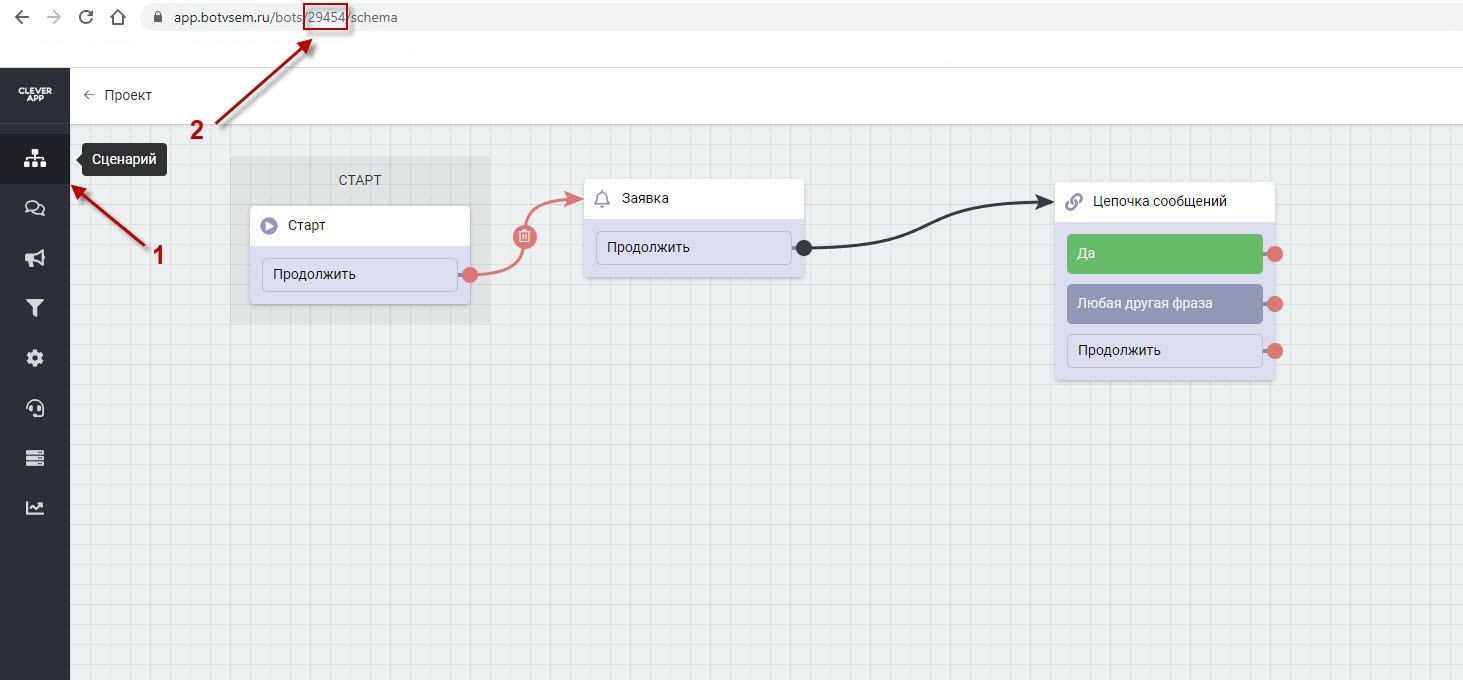Go back to Проект
1463x680 pixels.
tap(118, 95)
